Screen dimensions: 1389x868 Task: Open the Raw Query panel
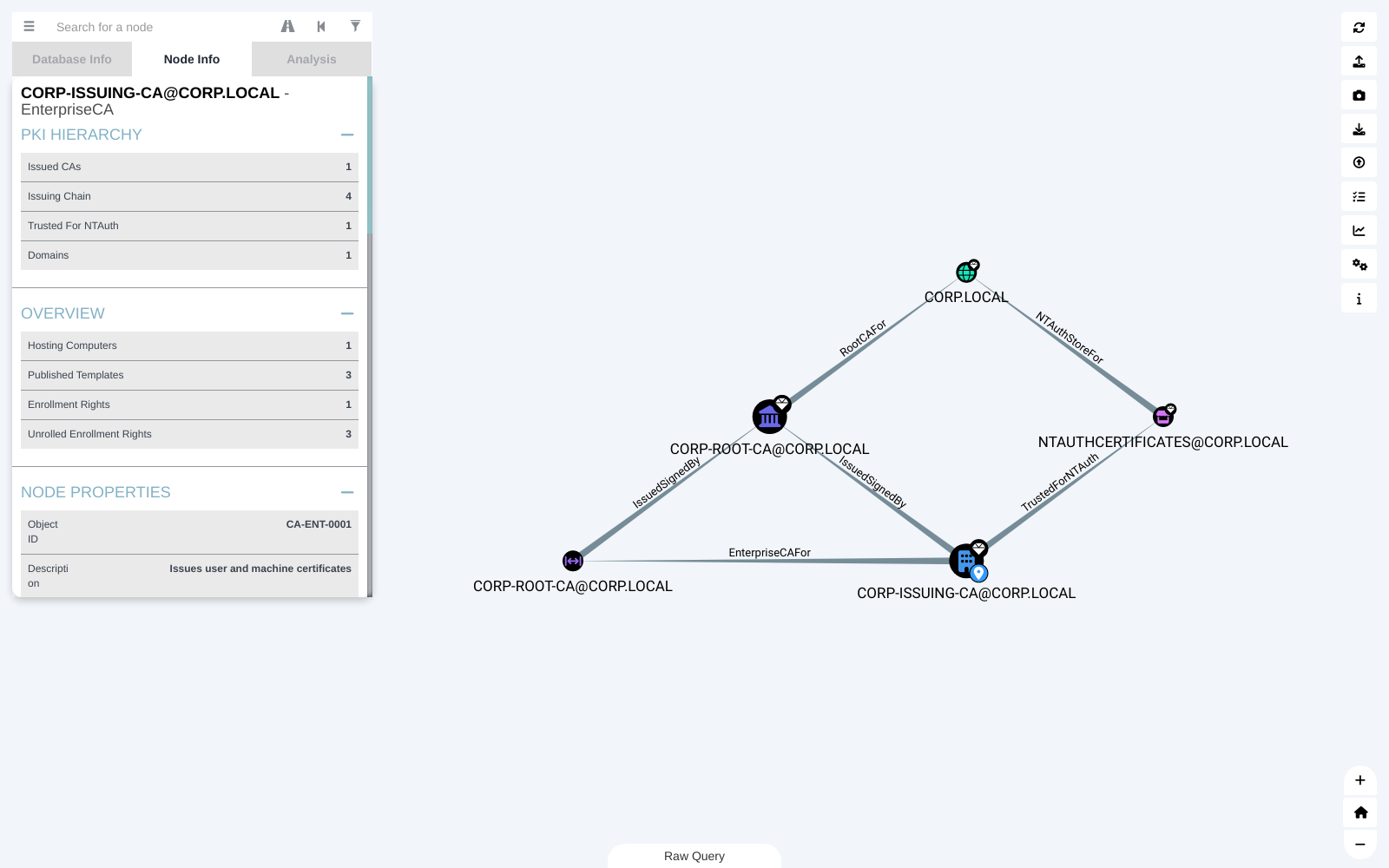point(694,856)
